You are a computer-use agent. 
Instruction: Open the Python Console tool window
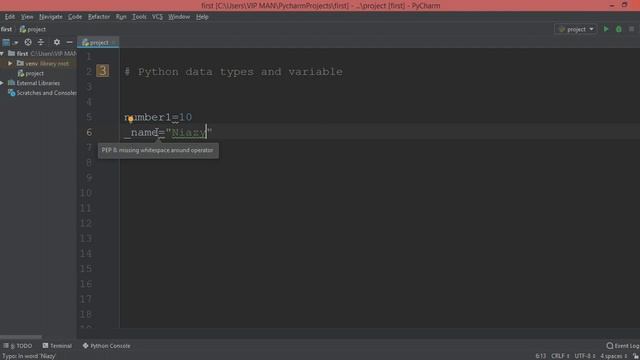click(x=107, y=346)
